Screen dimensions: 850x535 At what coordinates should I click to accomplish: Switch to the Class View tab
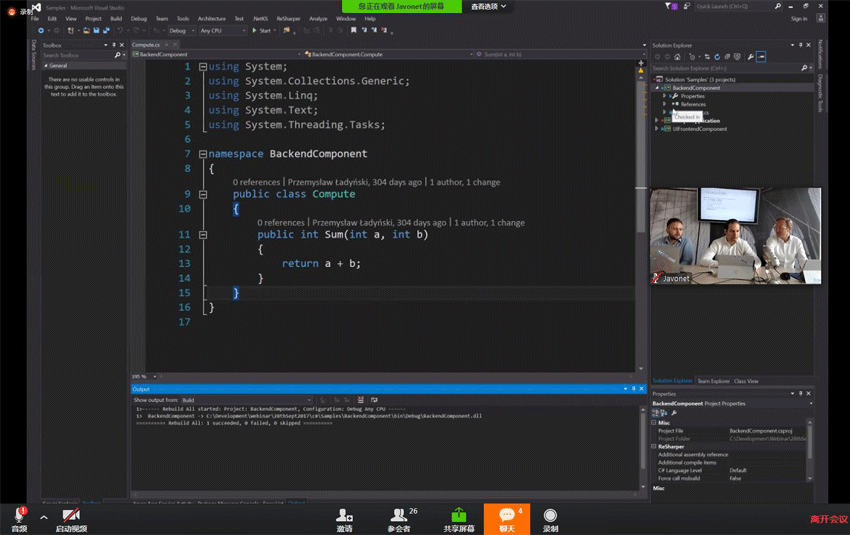(x=746, y=382)
